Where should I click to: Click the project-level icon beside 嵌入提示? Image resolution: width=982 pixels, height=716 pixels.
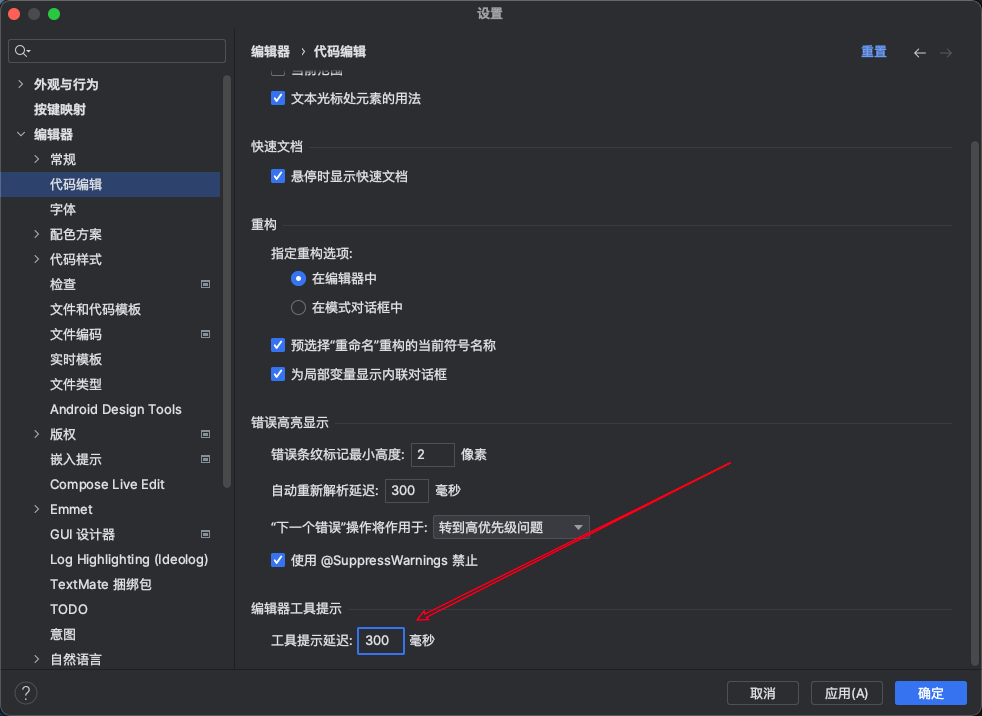(x=205, y=459)
